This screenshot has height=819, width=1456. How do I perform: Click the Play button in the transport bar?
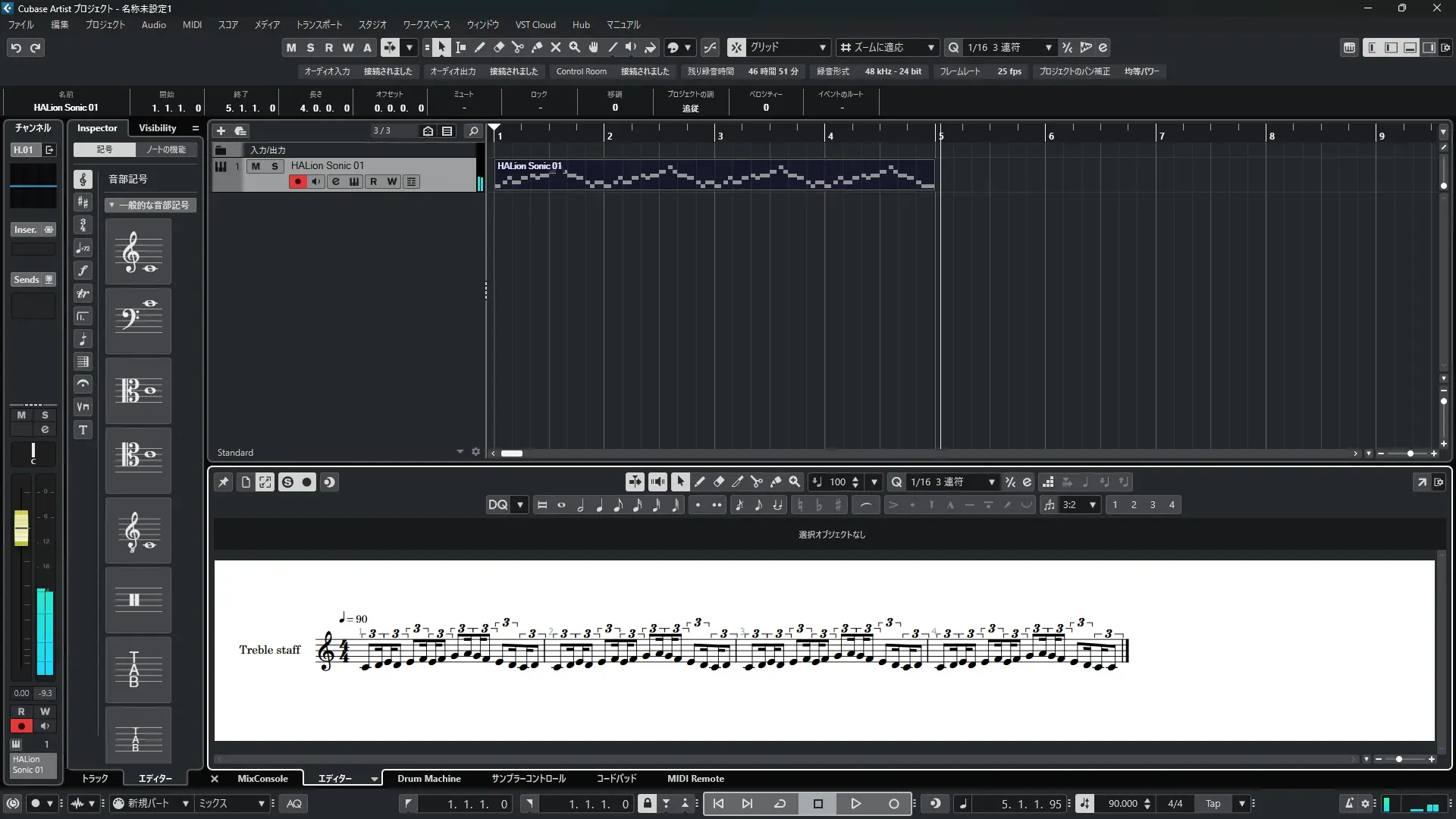click(x=855, y=803)
